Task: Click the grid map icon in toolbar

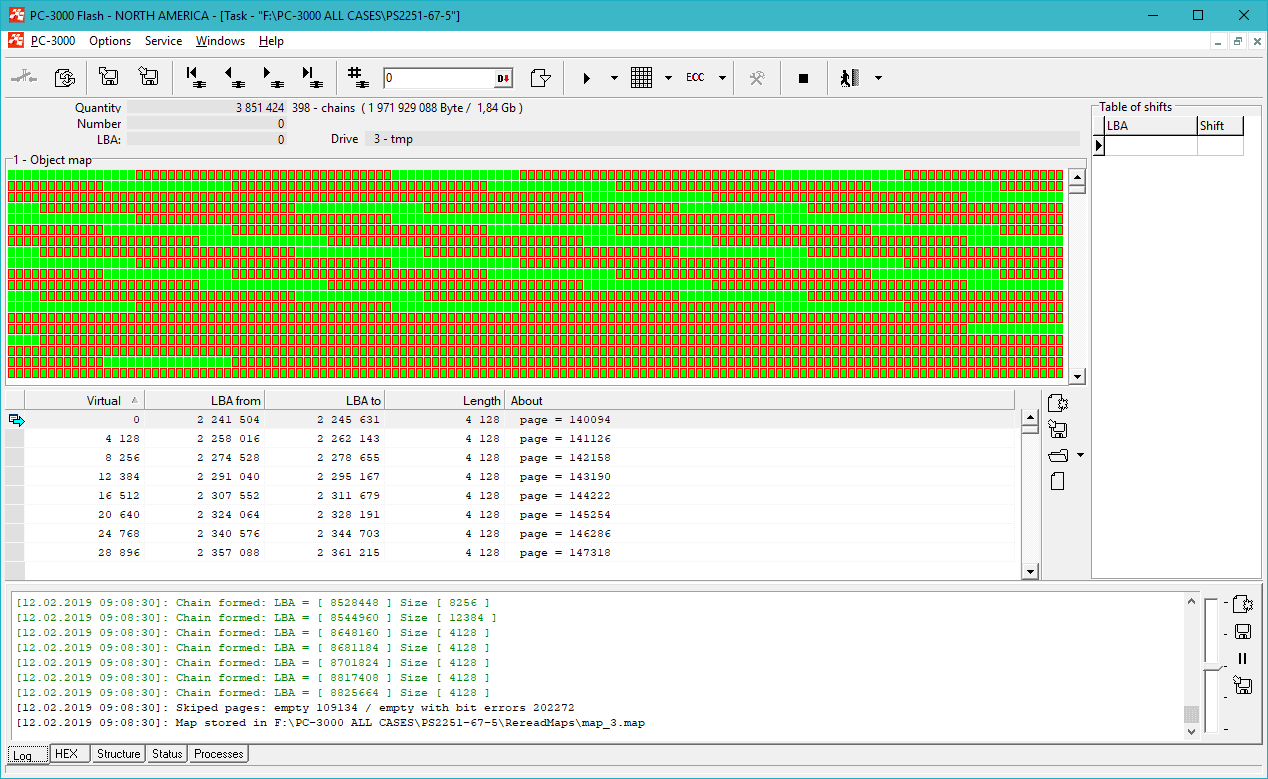Action: click(642, 78)
